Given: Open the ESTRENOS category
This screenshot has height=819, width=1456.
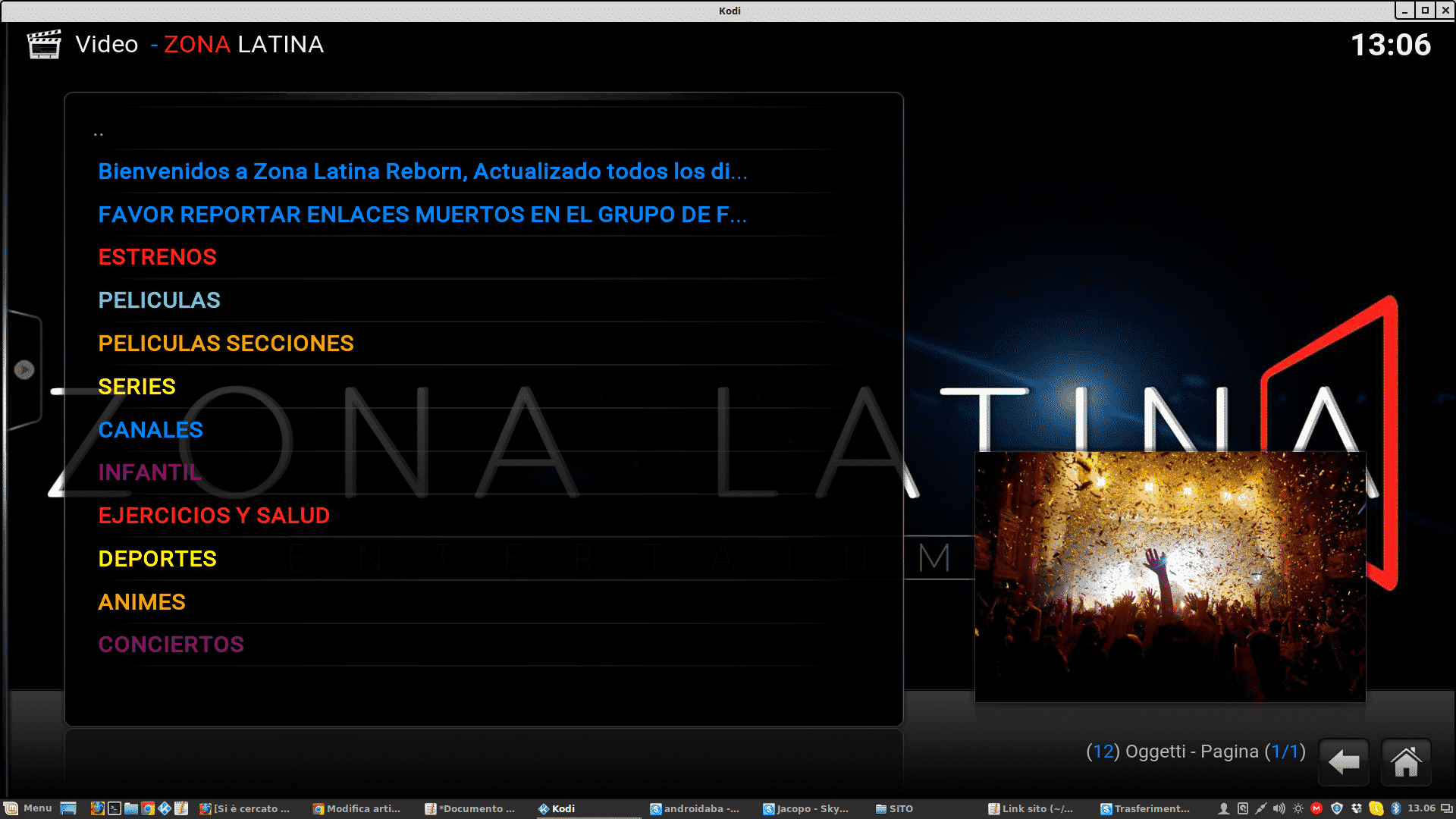Looking at the screenshot, I should coord(483,257).
